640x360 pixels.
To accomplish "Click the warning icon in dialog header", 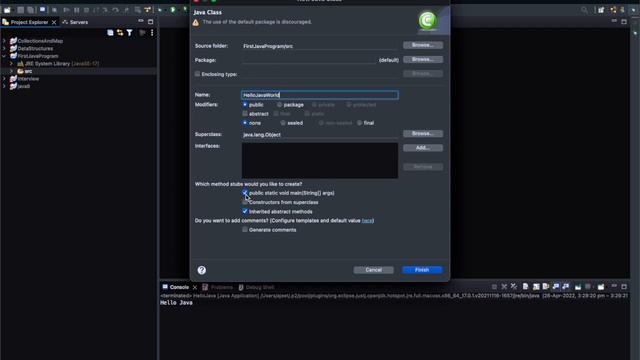I will click(x=196, y=22).
